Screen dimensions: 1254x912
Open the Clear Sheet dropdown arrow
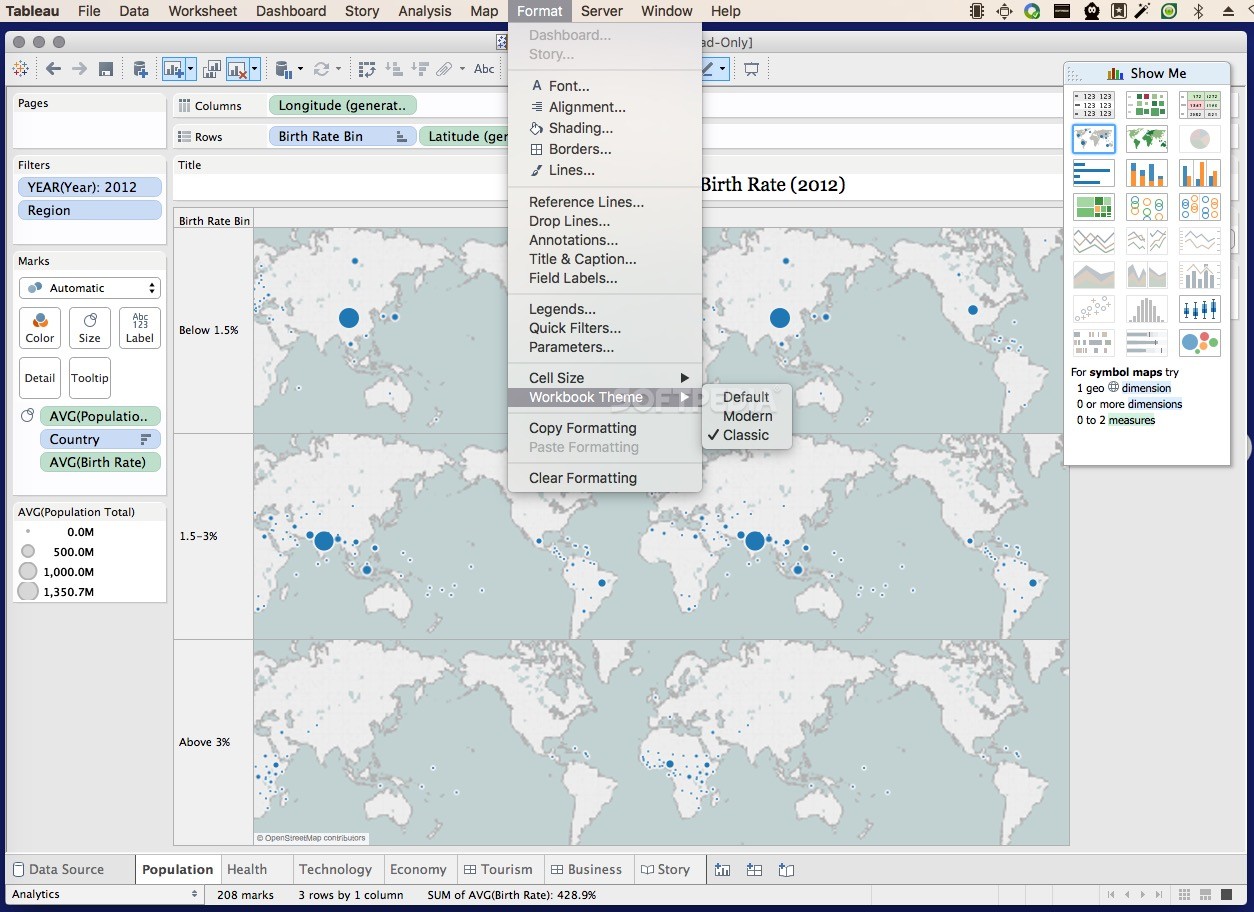255,69
